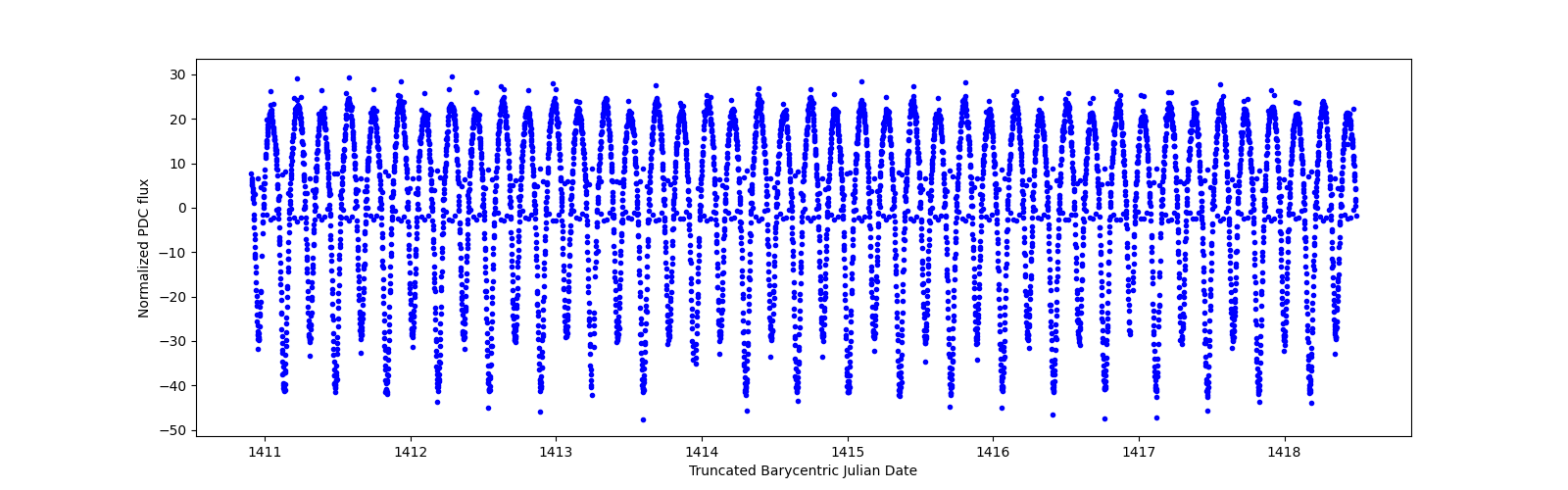Click the x-axis label 'Truncated Barycentric Julian Date'

(x=803, y=471)
